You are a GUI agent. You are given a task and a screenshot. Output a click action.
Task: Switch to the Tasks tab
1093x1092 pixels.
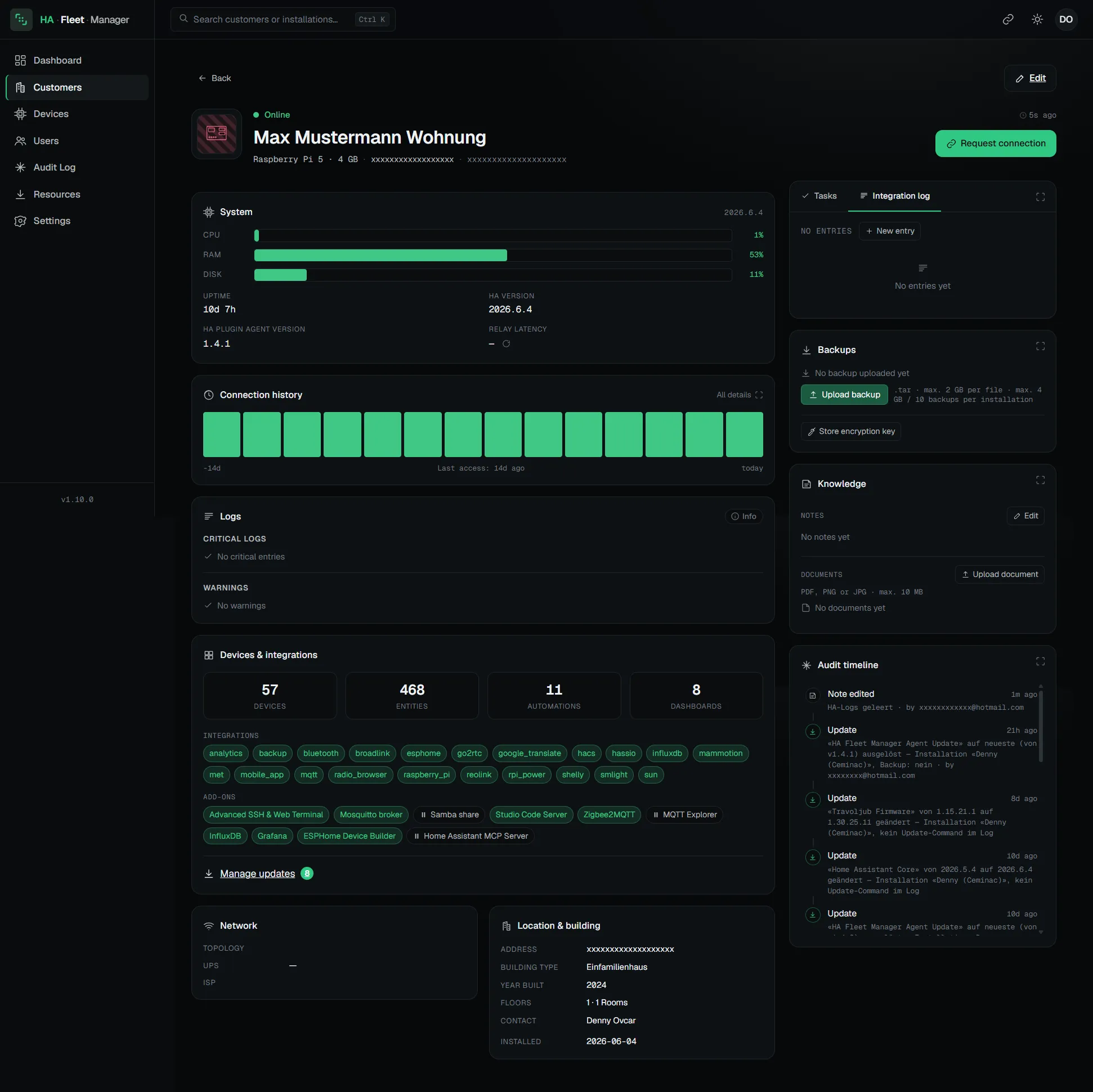click(818, 196)
